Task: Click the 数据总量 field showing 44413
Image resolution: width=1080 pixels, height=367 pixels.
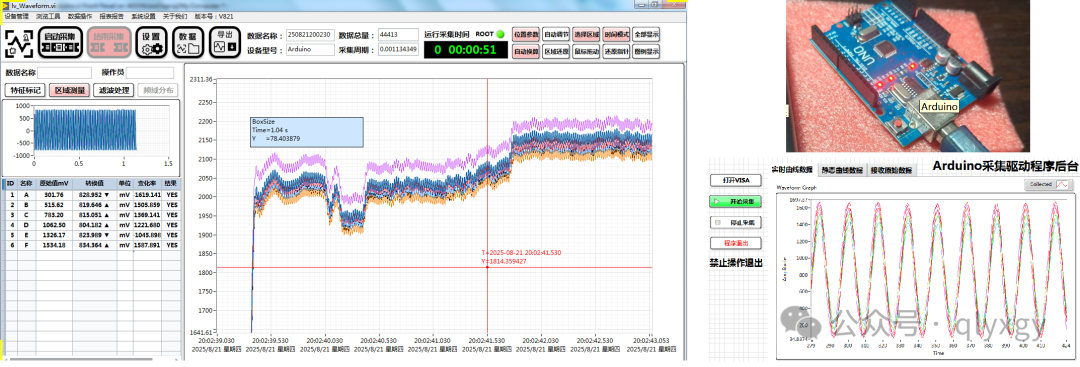Action: pyautogui.click(x=398, y=34)
